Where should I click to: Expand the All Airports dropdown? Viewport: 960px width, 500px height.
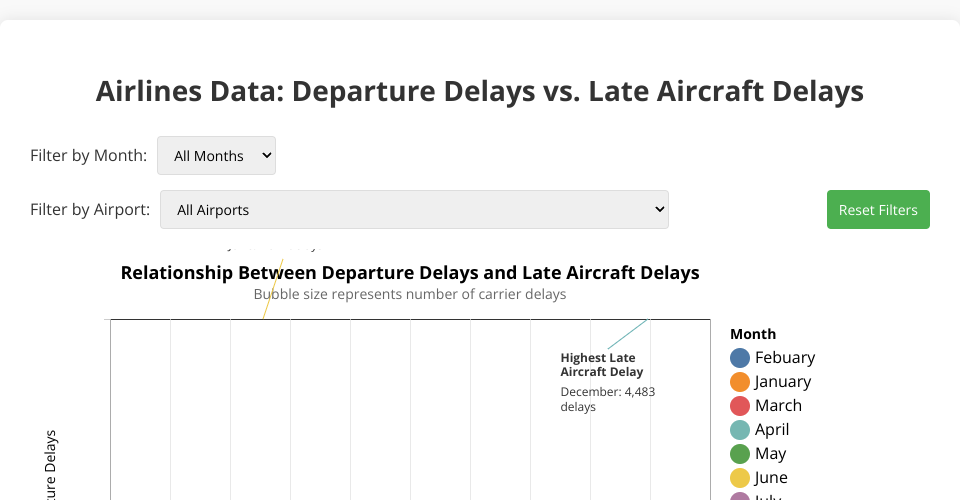(414, 210)
